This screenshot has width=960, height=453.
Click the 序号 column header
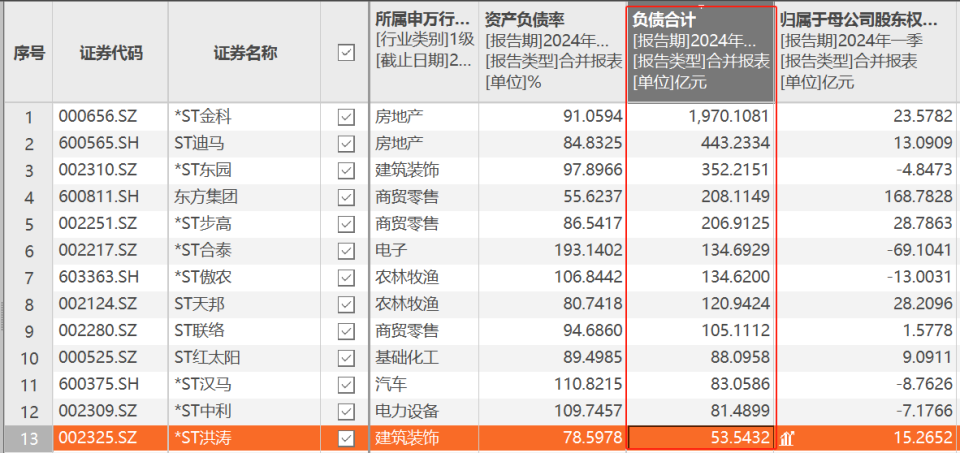pyautogui.click(x=28, y=53)
